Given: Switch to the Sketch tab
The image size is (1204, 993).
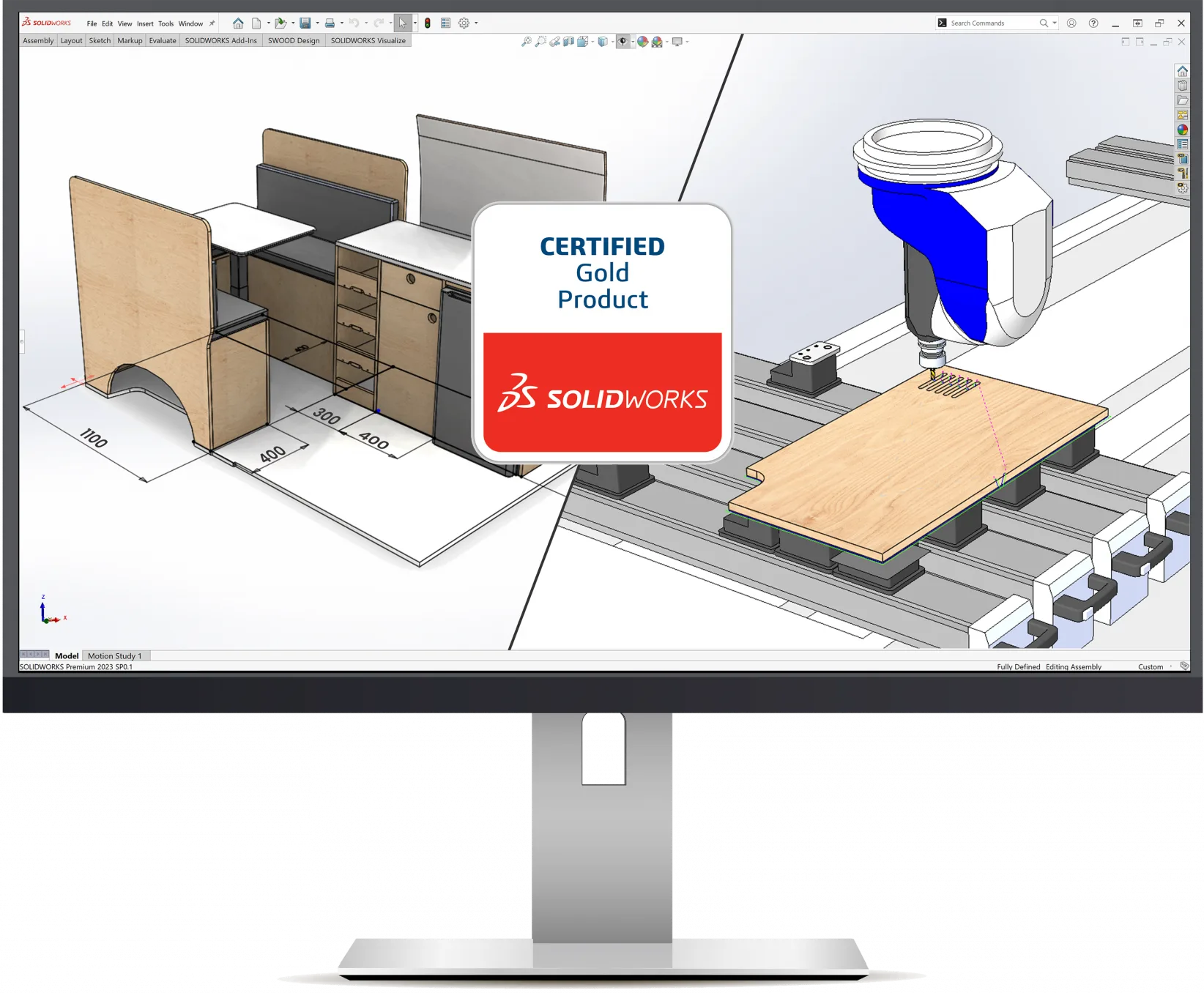Looking at the screenshot, I should pos(100,41).
